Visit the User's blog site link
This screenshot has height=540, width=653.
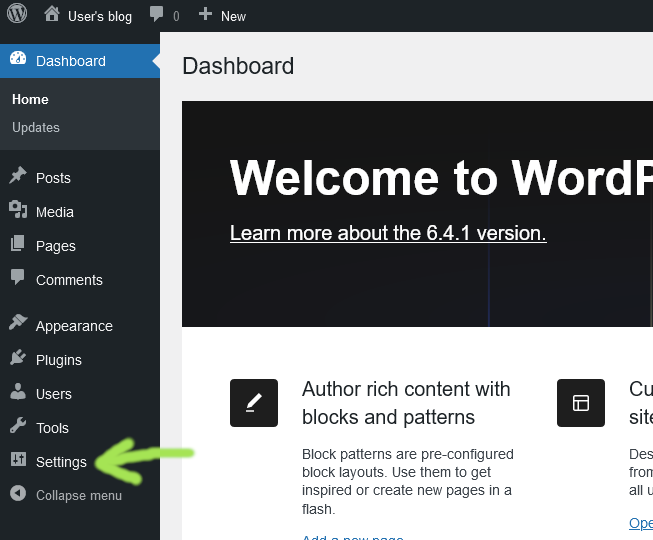click(x=100, y=16)
